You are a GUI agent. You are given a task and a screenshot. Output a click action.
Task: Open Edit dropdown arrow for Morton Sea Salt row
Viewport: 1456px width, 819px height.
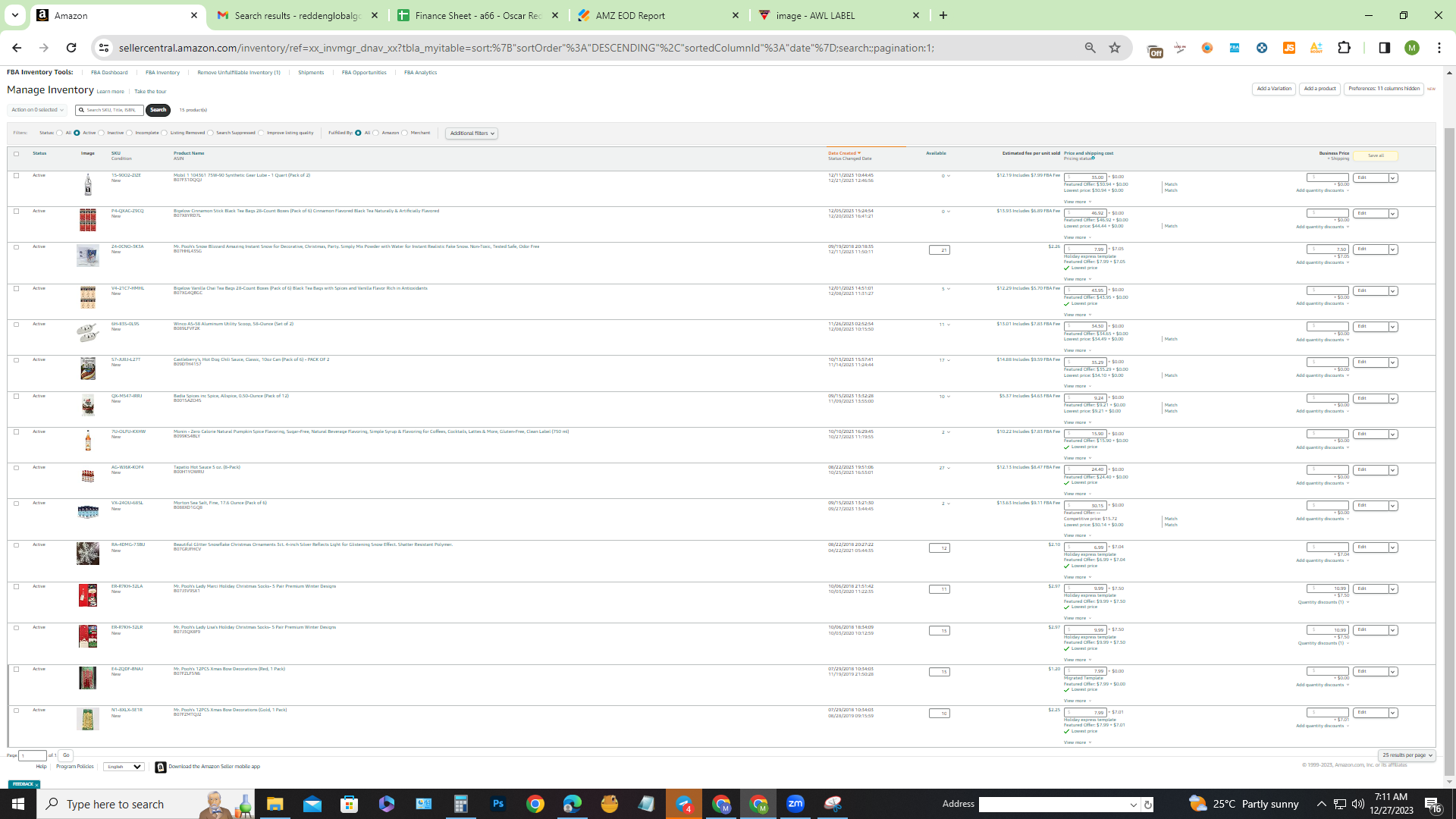coord(1393,506)
